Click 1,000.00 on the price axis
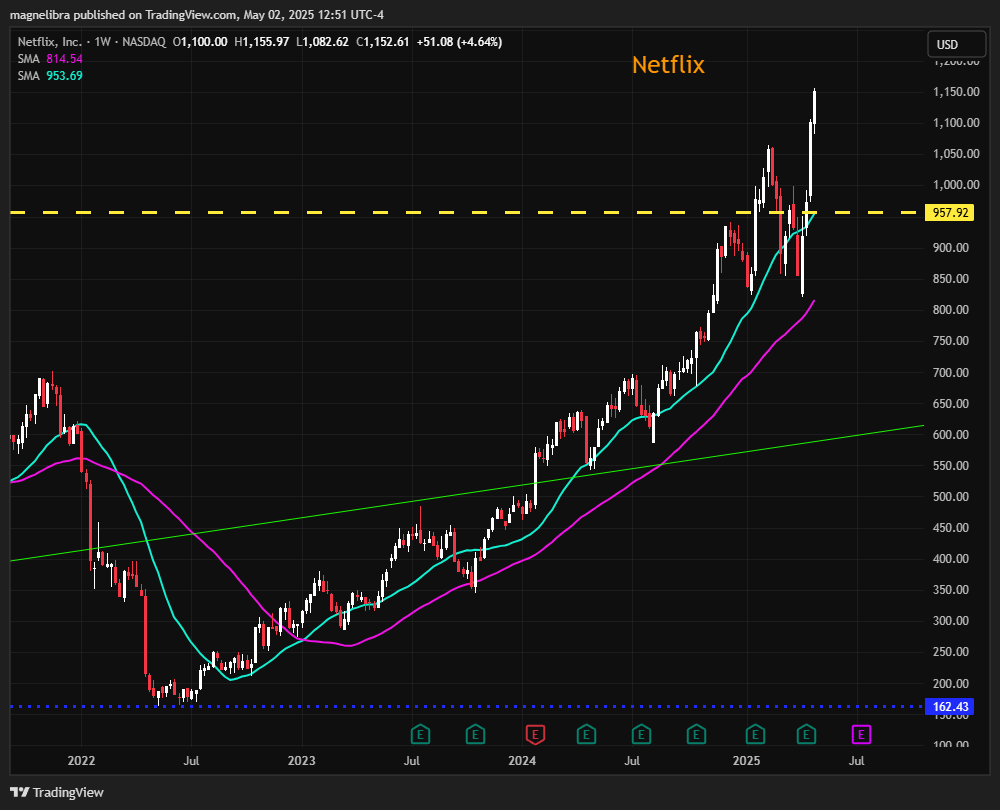 [x=956, y=185]
